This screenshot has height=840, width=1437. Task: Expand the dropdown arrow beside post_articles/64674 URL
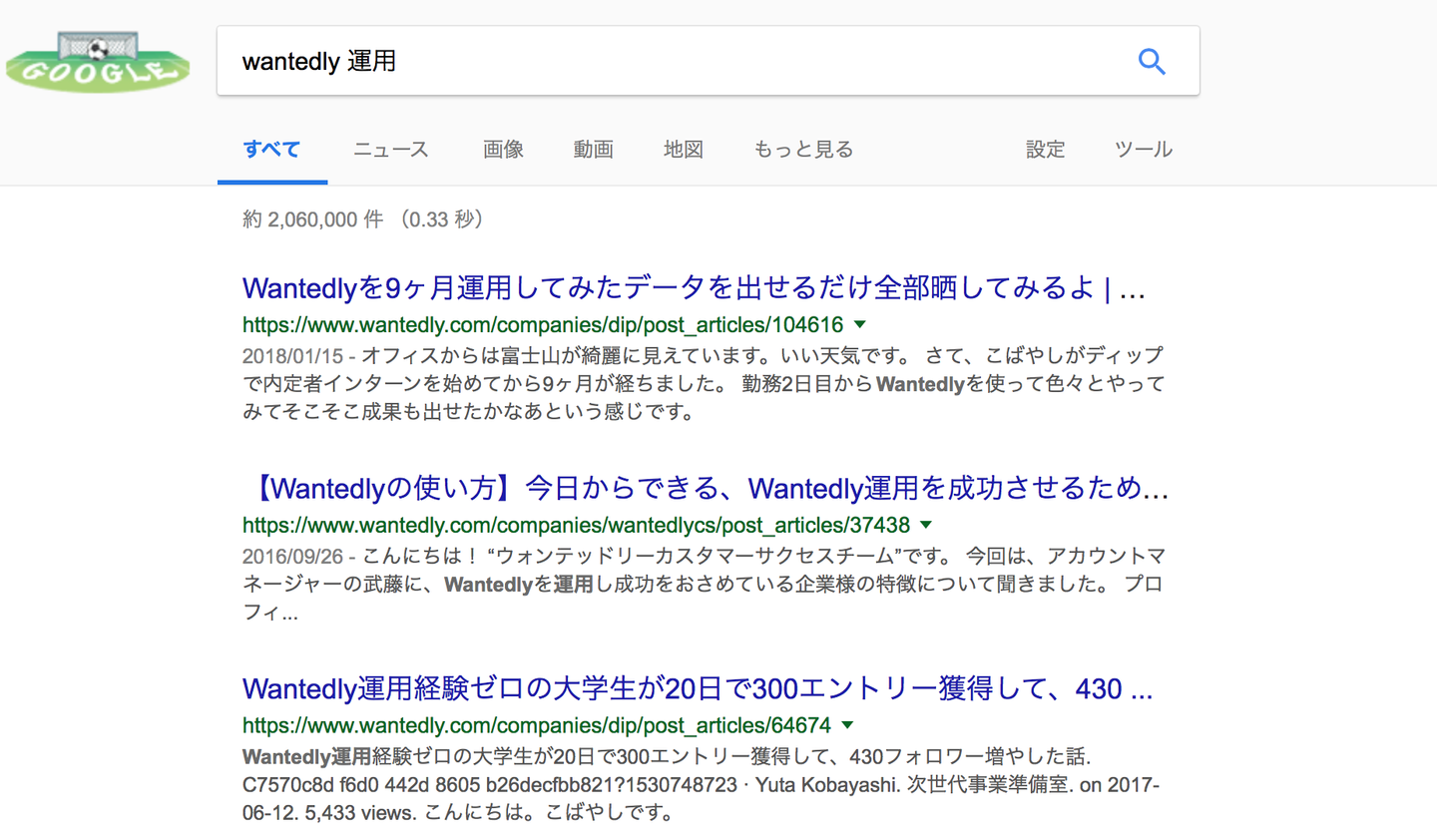click(x=847, y=725)
